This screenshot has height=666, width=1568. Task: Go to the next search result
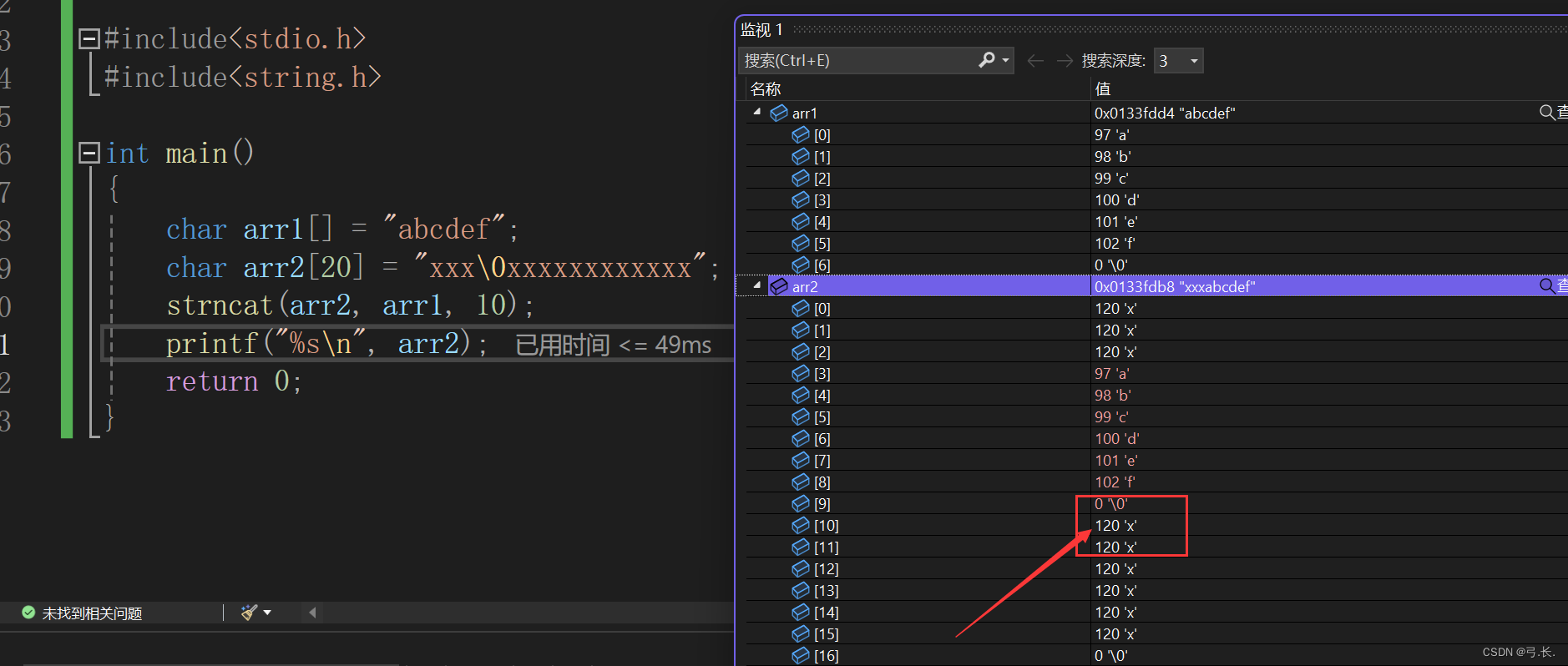point(1065,60)
